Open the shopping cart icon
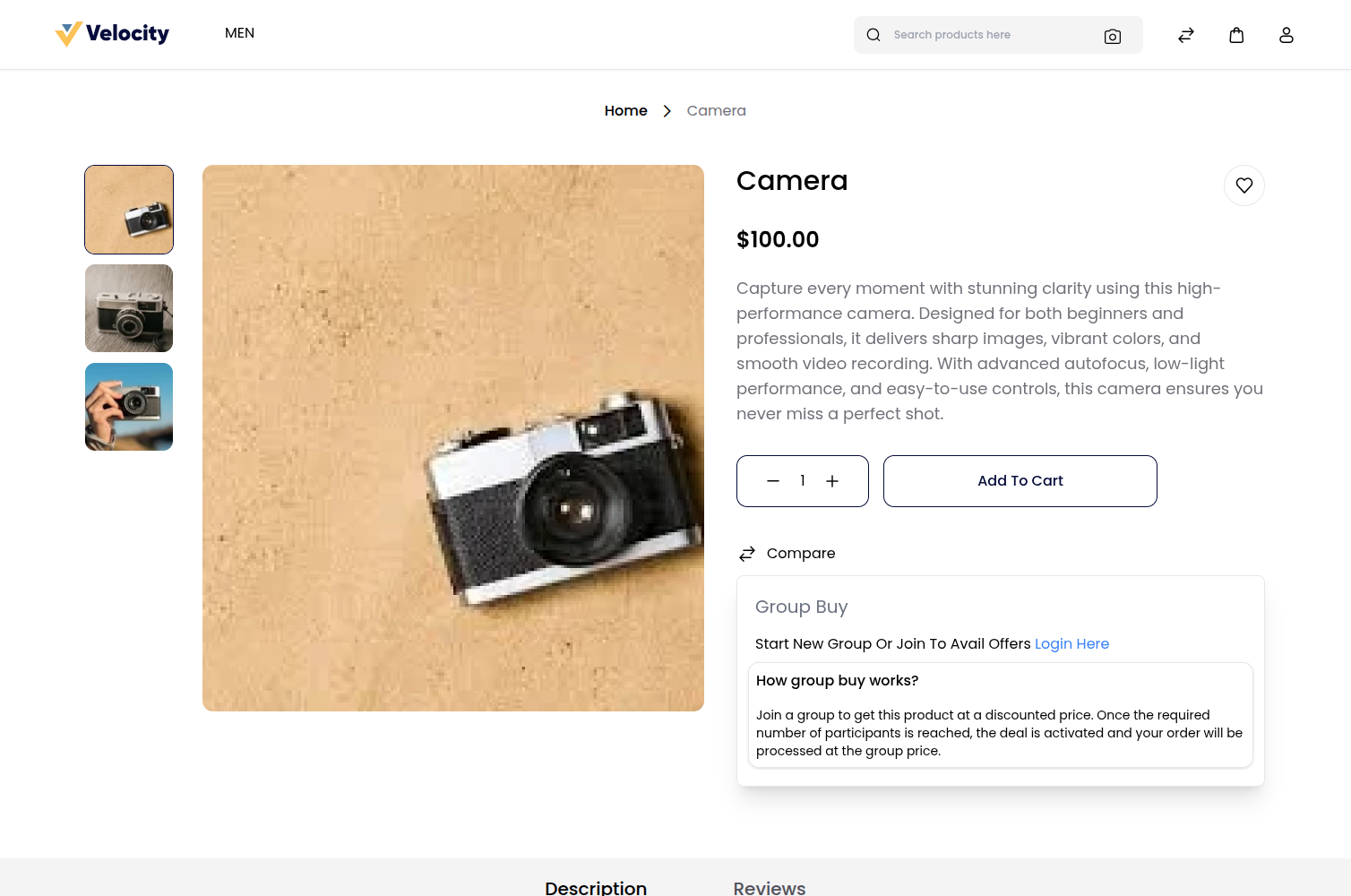 point(1236,34)
